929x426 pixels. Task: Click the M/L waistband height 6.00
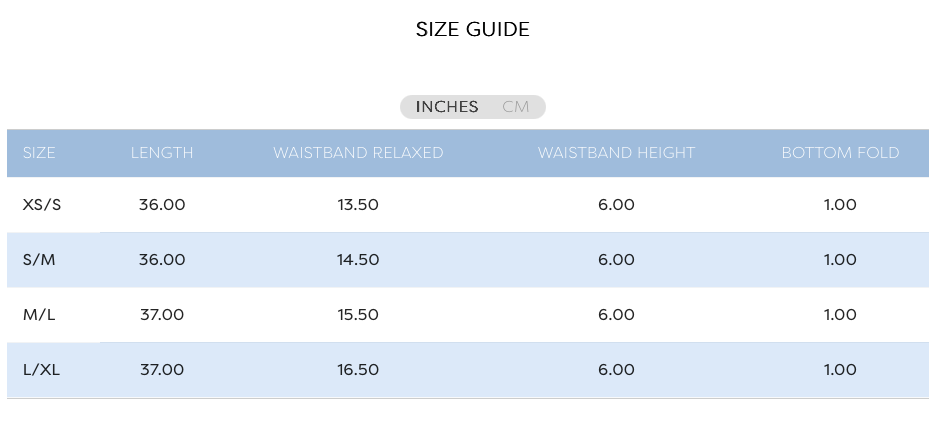click(616, 315)
